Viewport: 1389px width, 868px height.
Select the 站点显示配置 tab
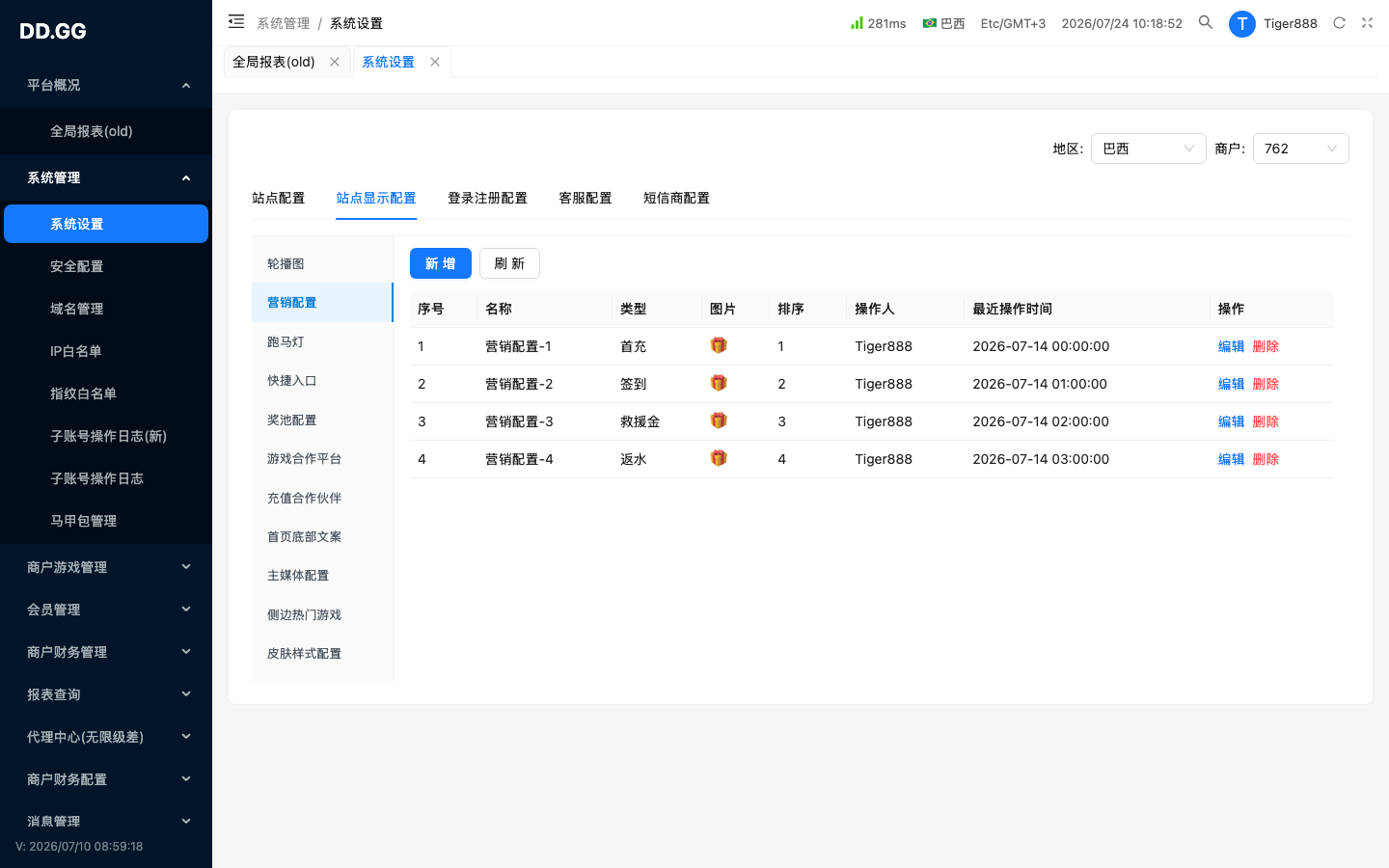[x=376, y=198]
